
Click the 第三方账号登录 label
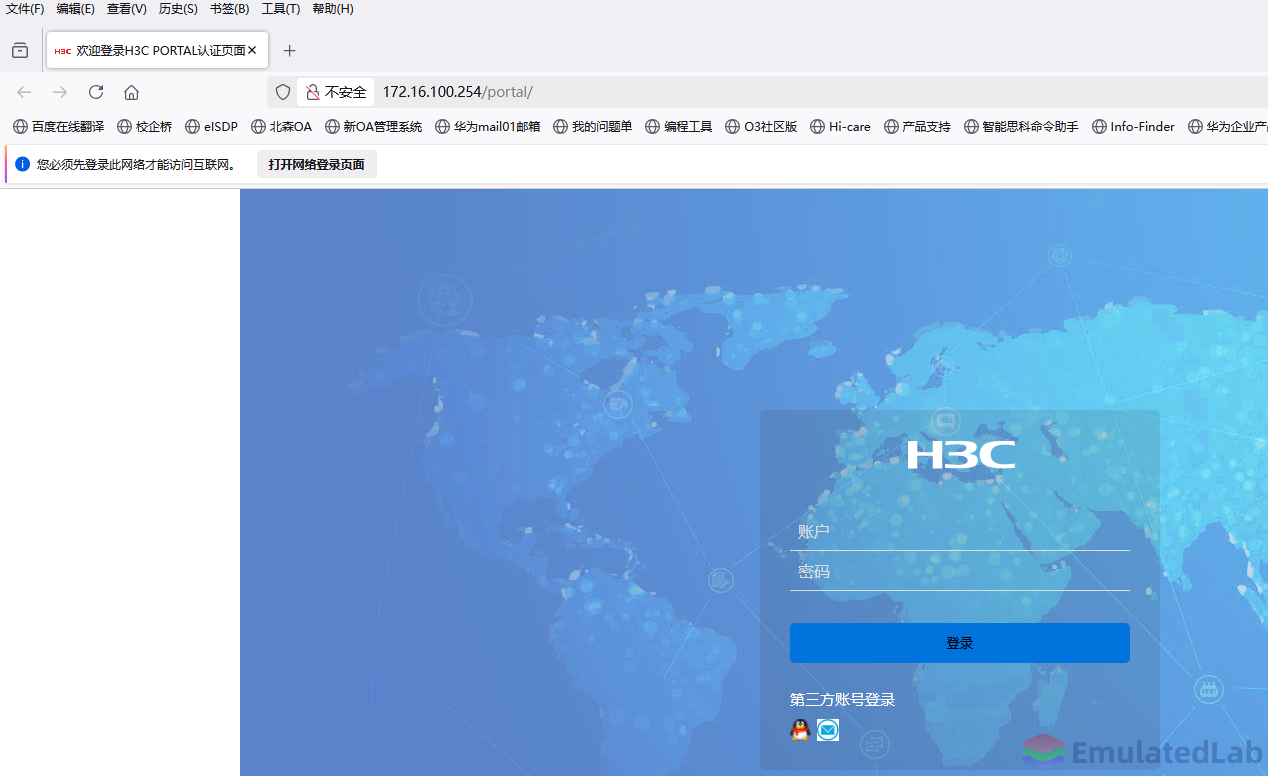842,700
